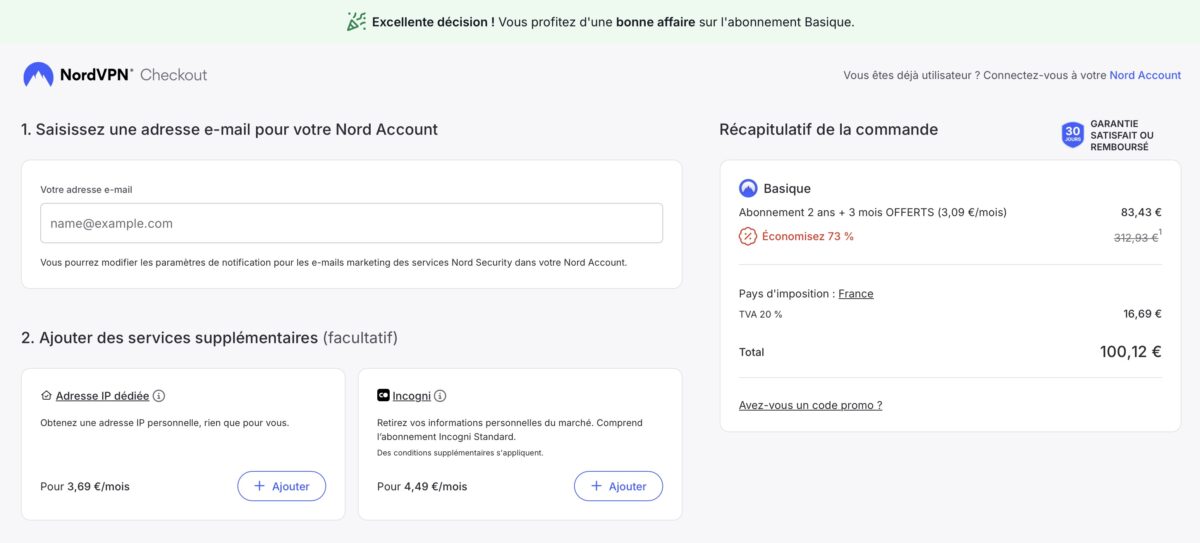
Task: Change tax country France link
Action: [x=856, y=294]
